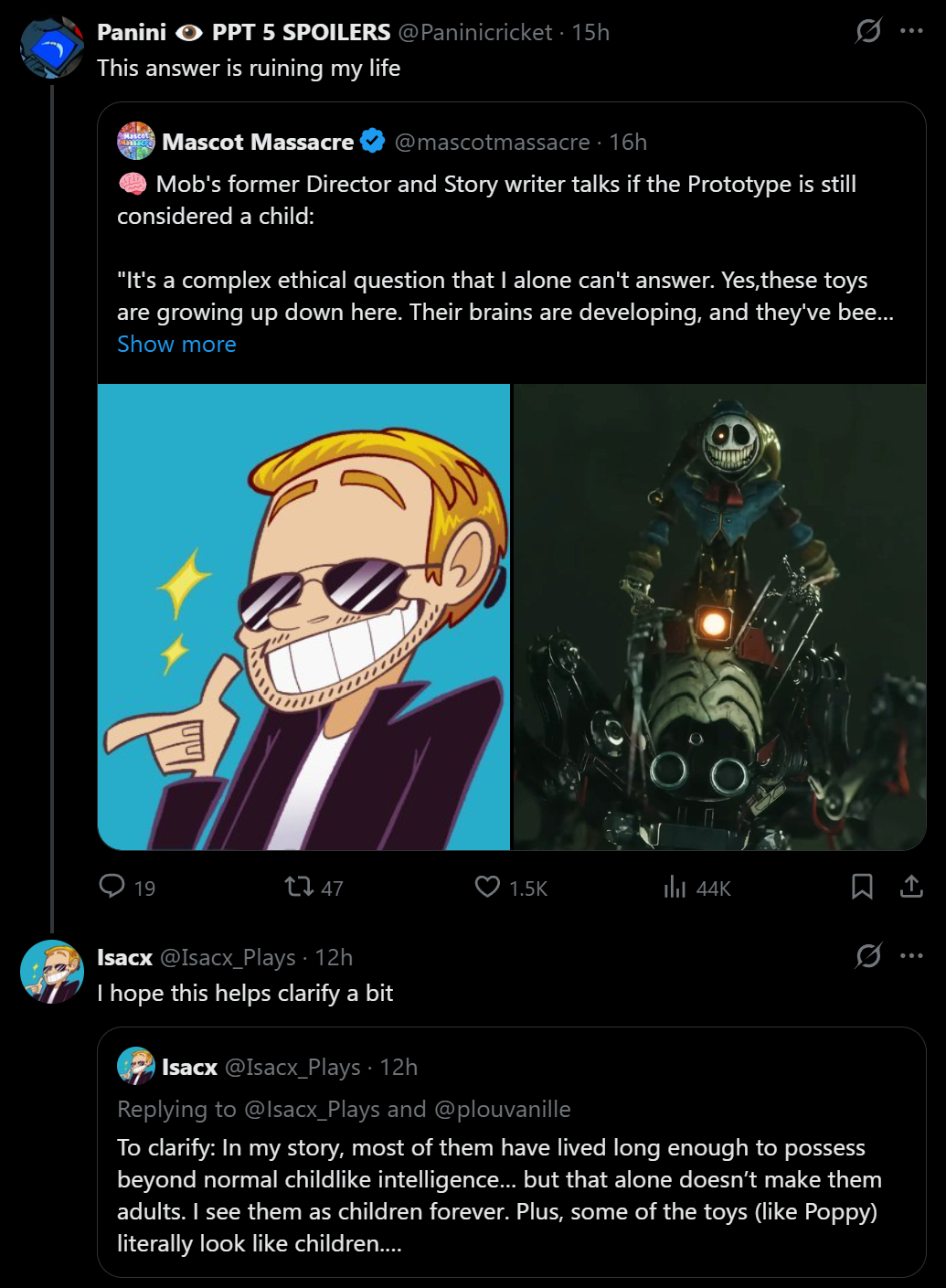The width and height of the screenshot is (946, 1288).
Task: Open the Prototype creature image
Action: pyautogui.click(x=720, y=617)
